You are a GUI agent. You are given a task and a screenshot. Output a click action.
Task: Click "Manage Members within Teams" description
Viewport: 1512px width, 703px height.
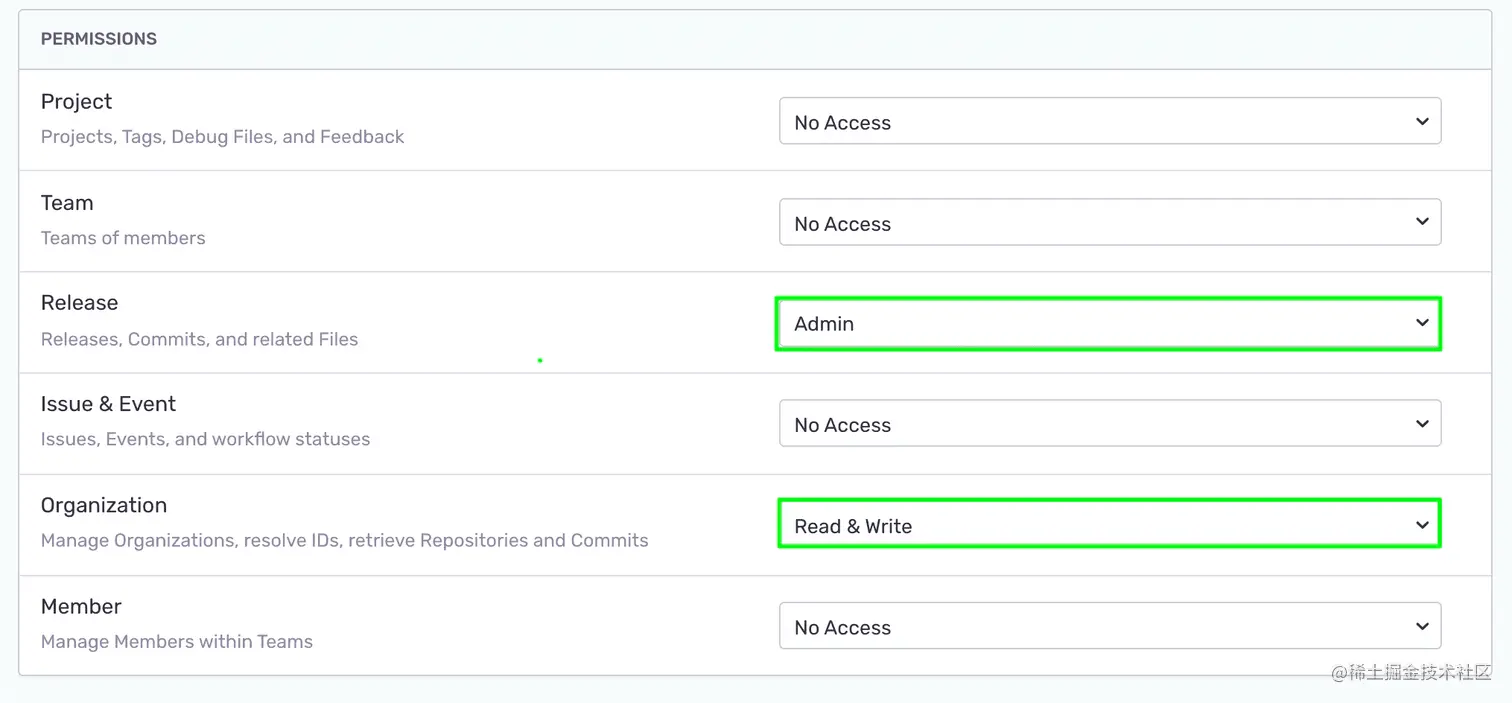pyautogui.click(x=177, y=642)
